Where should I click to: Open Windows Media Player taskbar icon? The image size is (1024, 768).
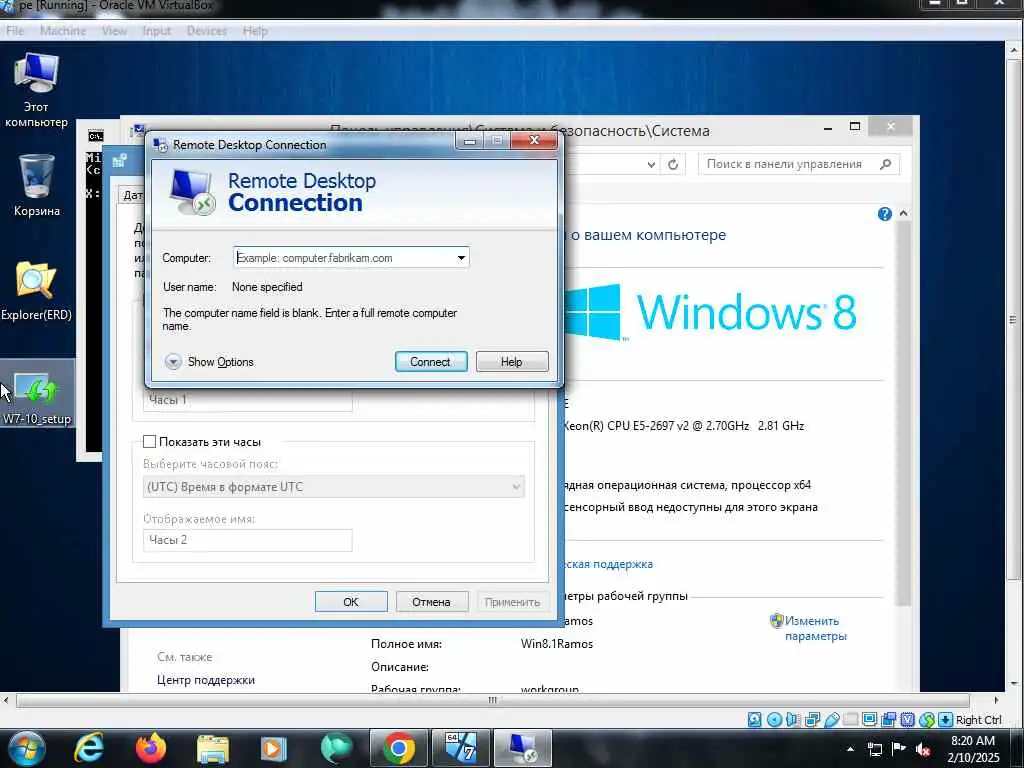pyautogui.click(x=274, y=748)
